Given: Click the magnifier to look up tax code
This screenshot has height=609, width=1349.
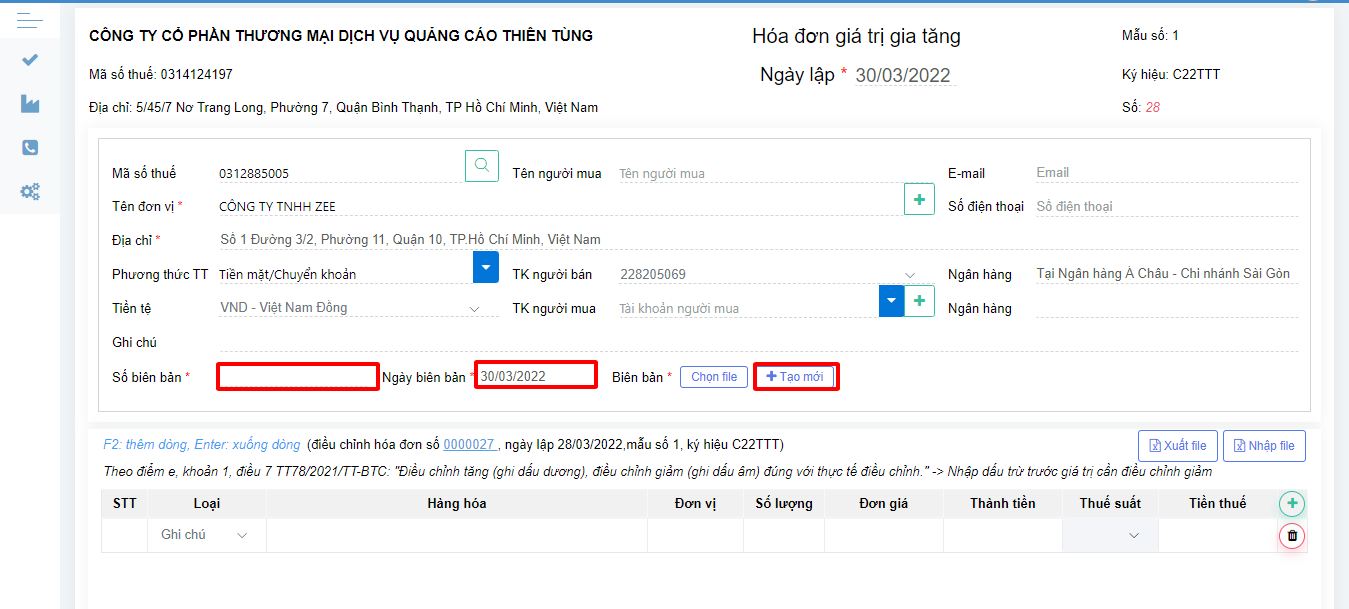Looking at the screenshot, I should coord(481,165).
